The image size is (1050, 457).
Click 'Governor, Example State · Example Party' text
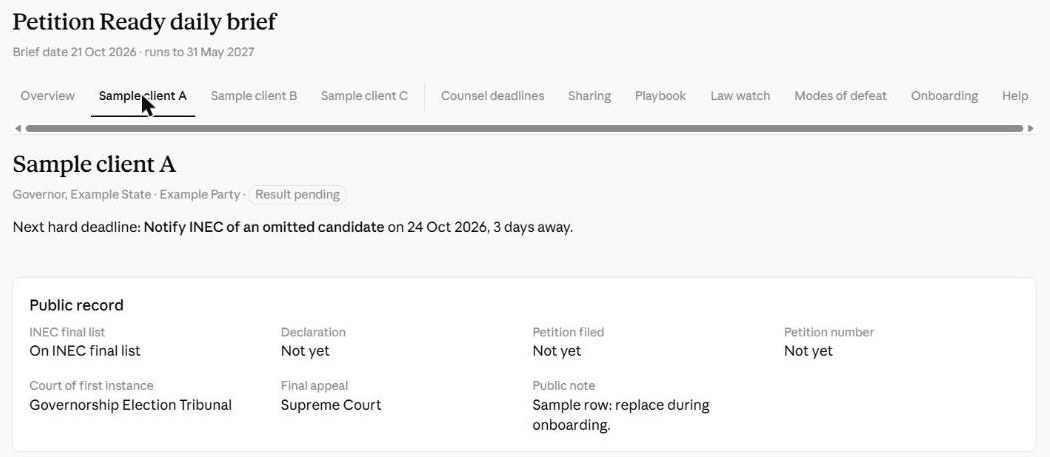coord(126,195)
